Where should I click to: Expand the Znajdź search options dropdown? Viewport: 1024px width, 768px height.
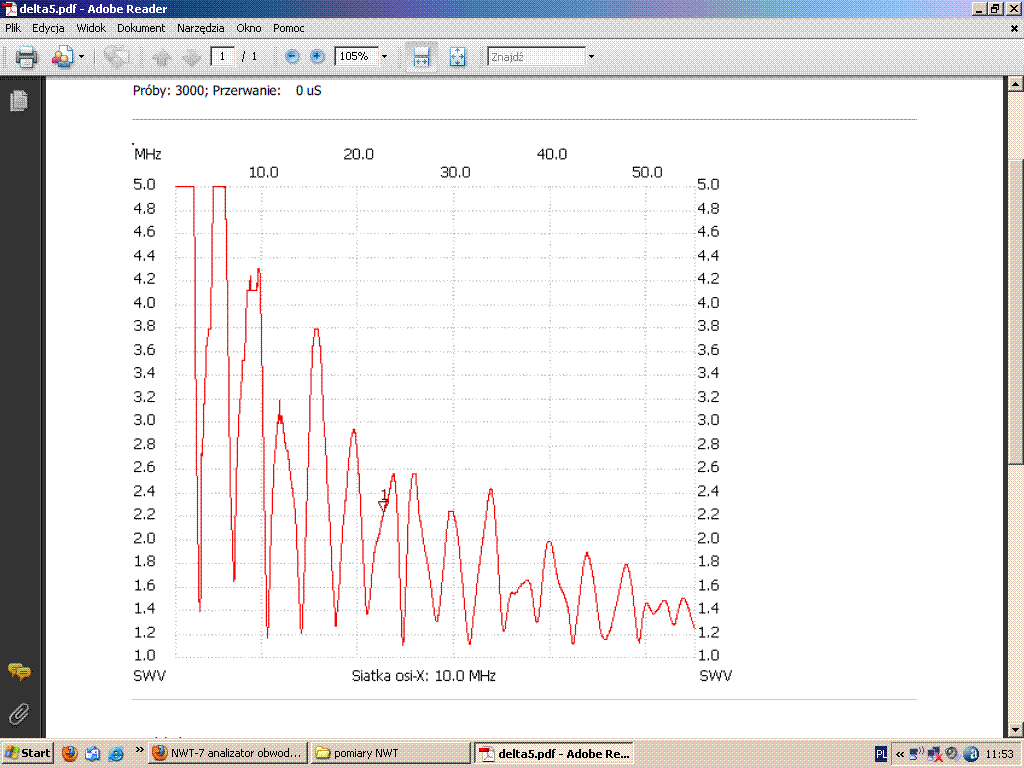click(591, 57)
